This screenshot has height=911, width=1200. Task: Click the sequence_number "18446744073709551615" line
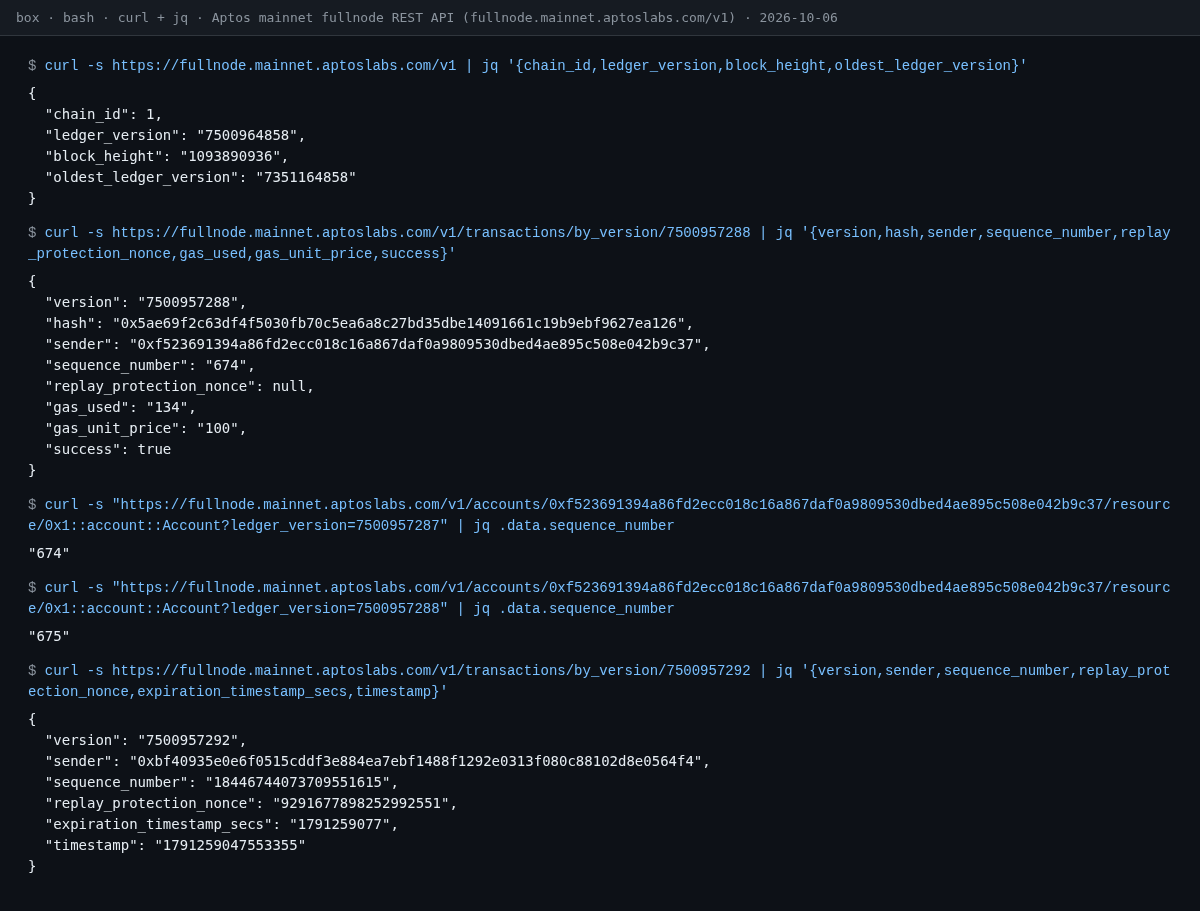222,782
